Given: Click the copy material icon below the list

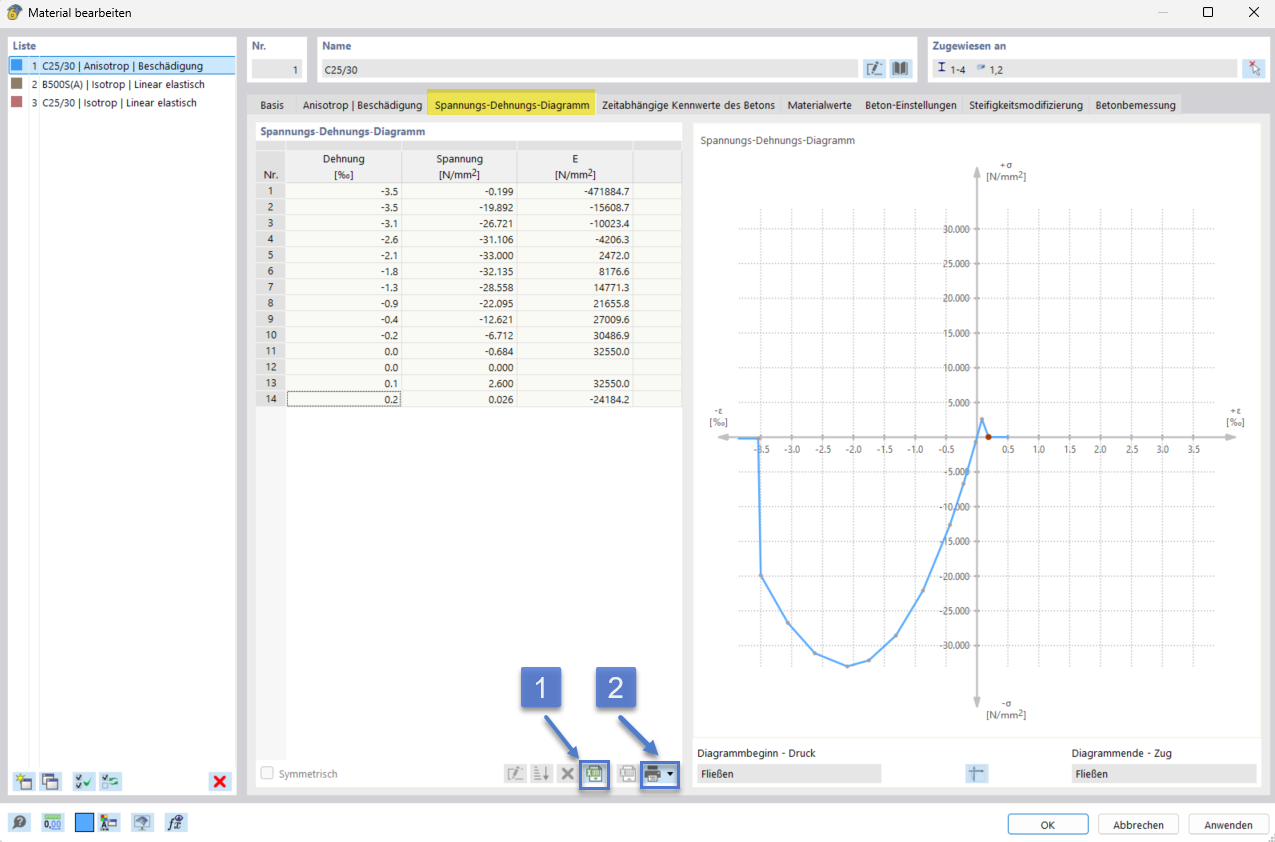Looking at the screenshot, I should click(50, 781).
